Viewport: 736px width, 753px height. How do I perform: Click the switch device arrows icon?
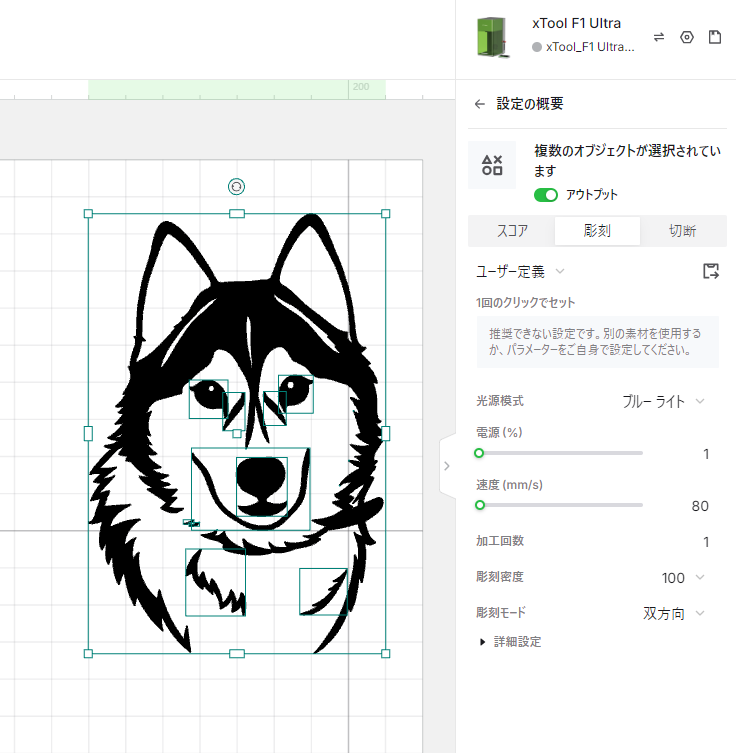[659, 37]
